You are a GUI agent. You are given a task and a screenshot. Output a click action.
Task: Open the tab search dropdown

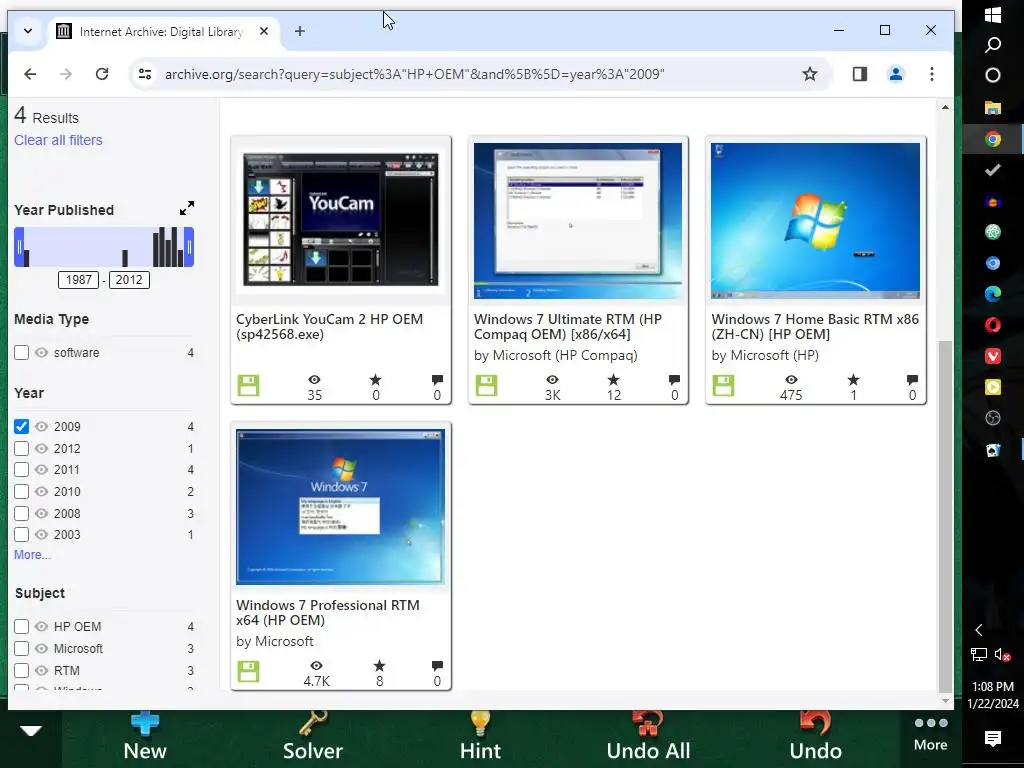click(x=27, y=31)
